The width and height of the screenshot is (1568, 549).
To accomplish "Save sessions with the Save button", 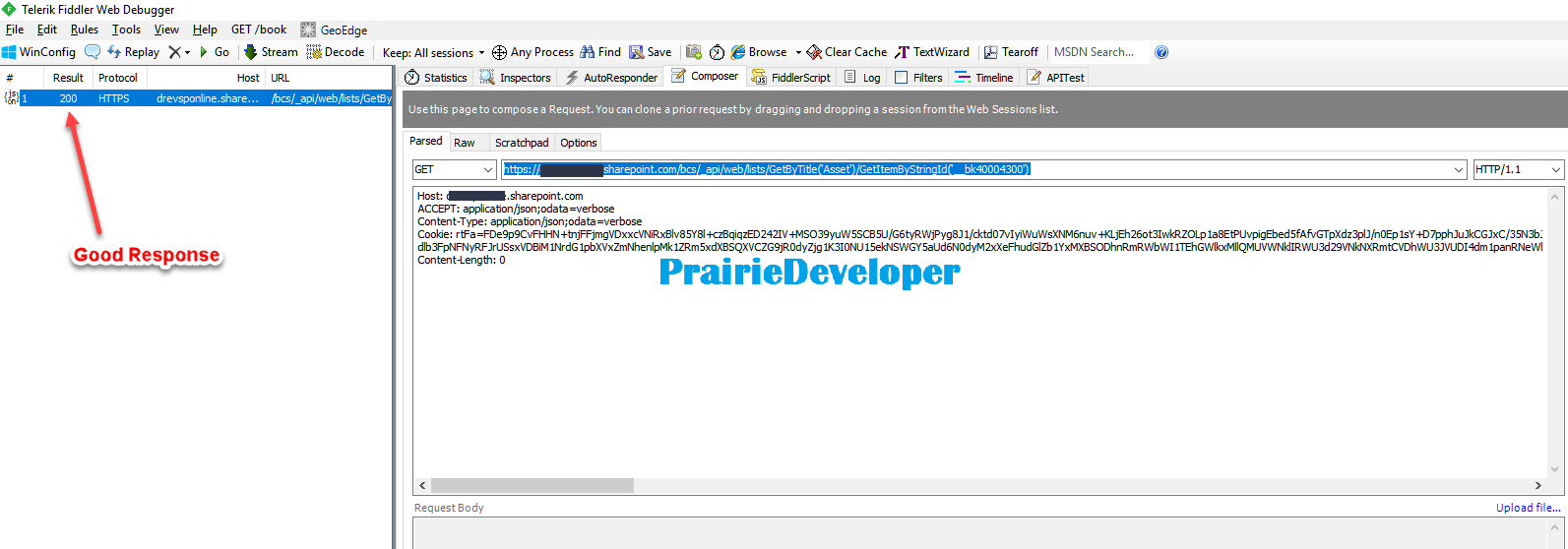I will (651, 52).
